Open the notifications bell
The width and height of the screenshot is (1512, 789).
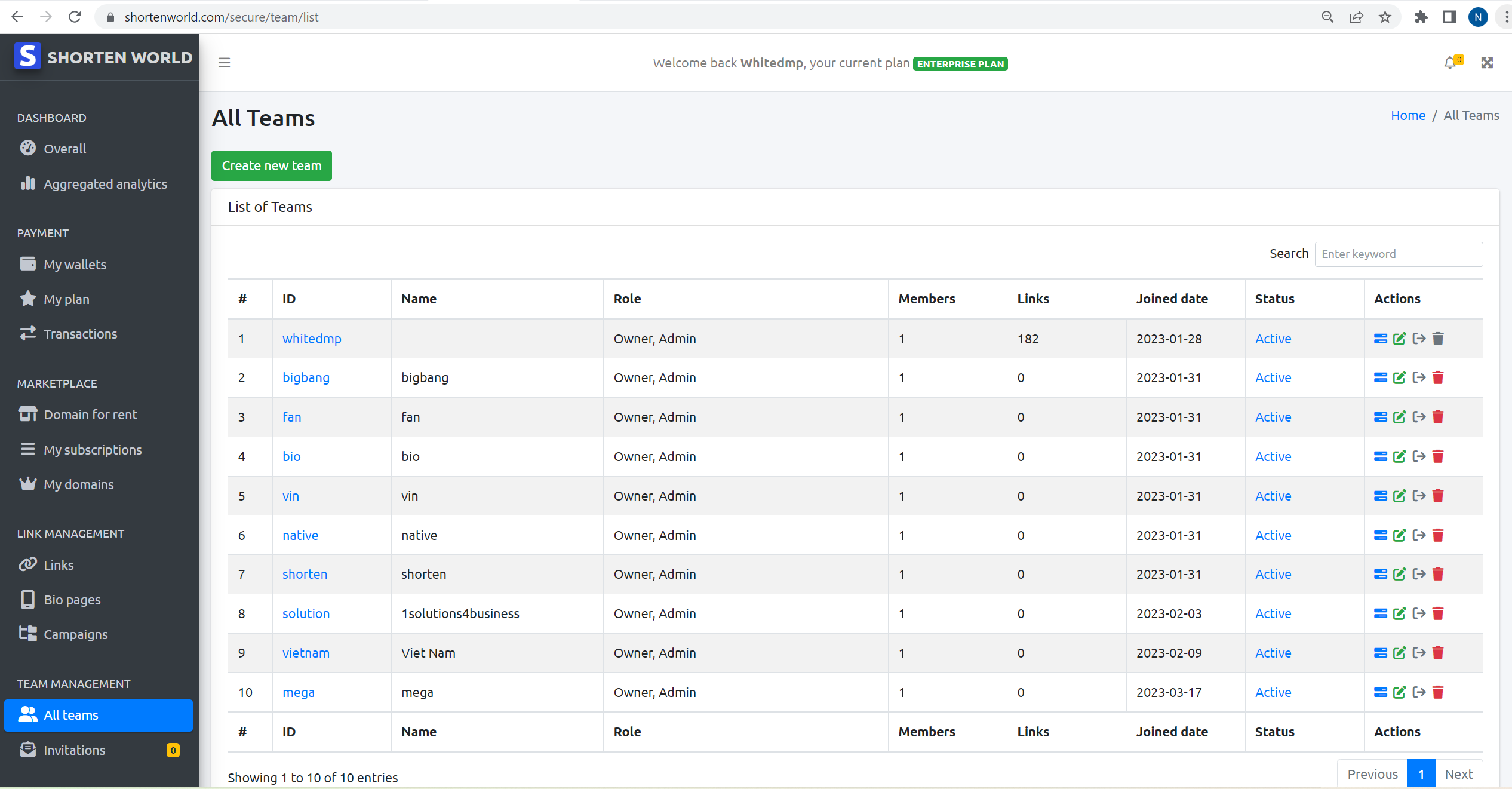coord(1450,63)
